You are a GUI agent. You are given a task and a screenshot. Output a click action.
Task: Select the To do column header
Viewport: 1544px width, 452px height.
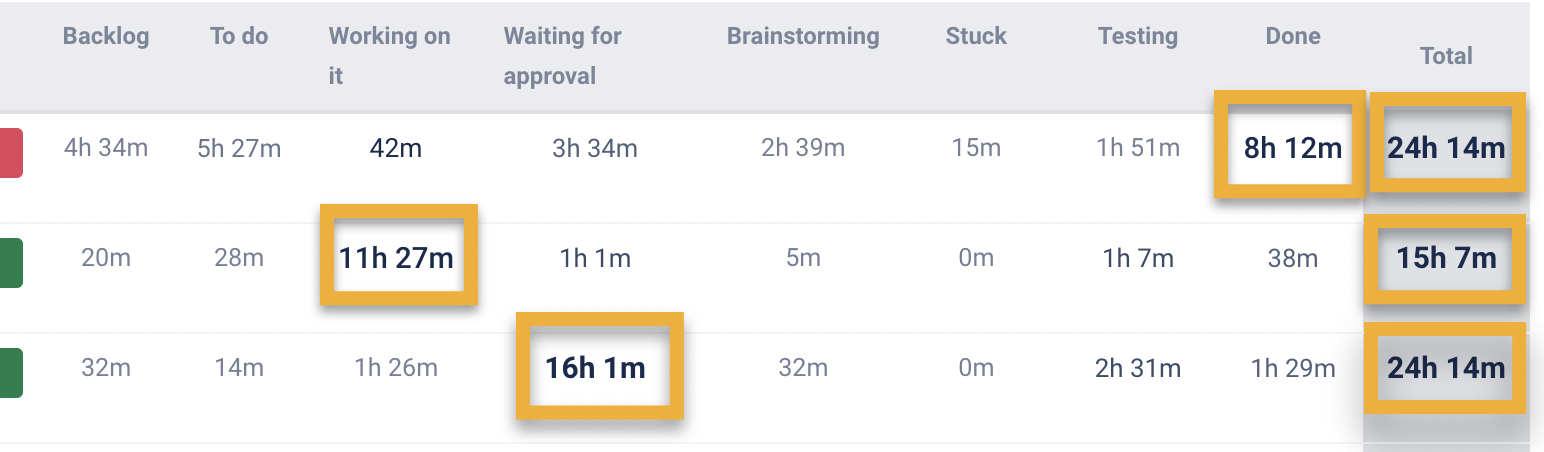point(239,37)
